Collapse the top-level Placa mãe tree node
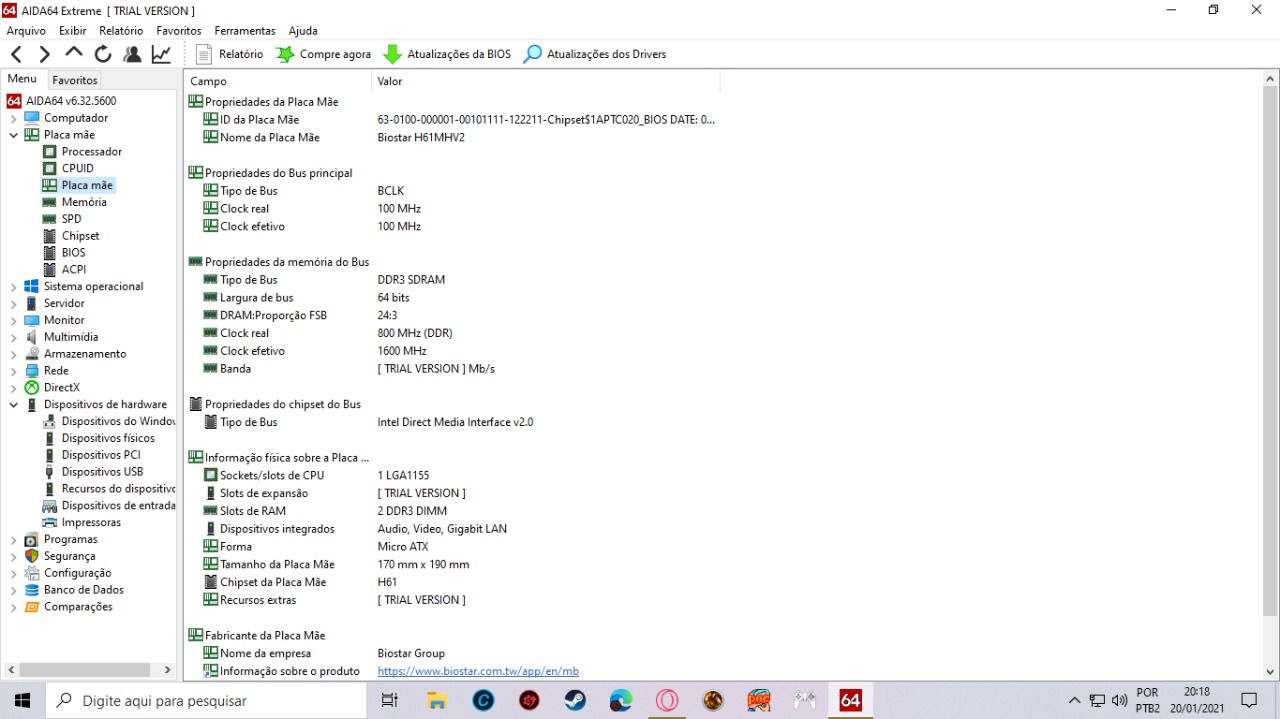This screenshot has height=719, width=1280. click(x=14, y=135)
